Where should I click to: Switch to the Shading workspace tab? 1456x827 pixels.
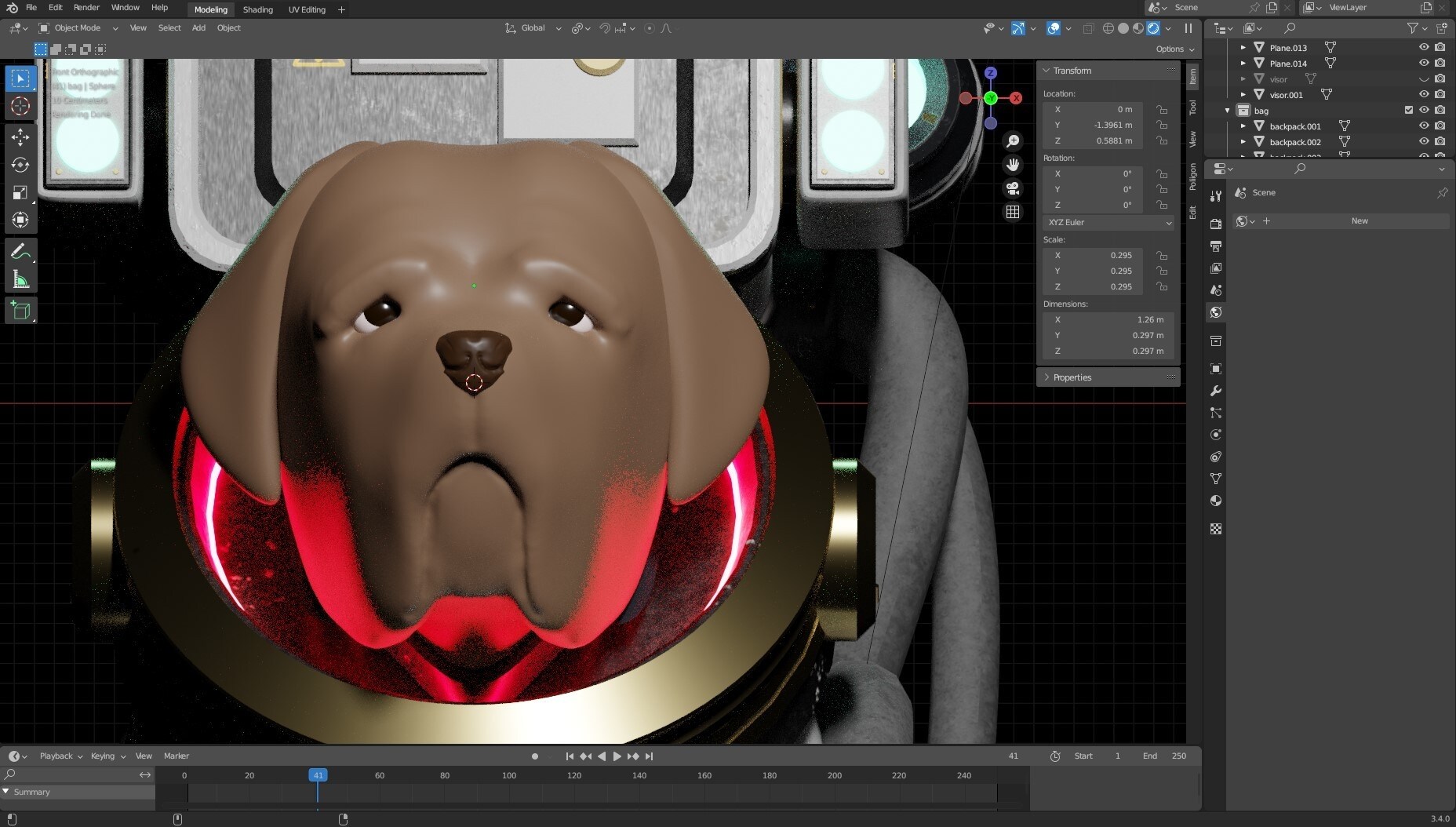257,9
